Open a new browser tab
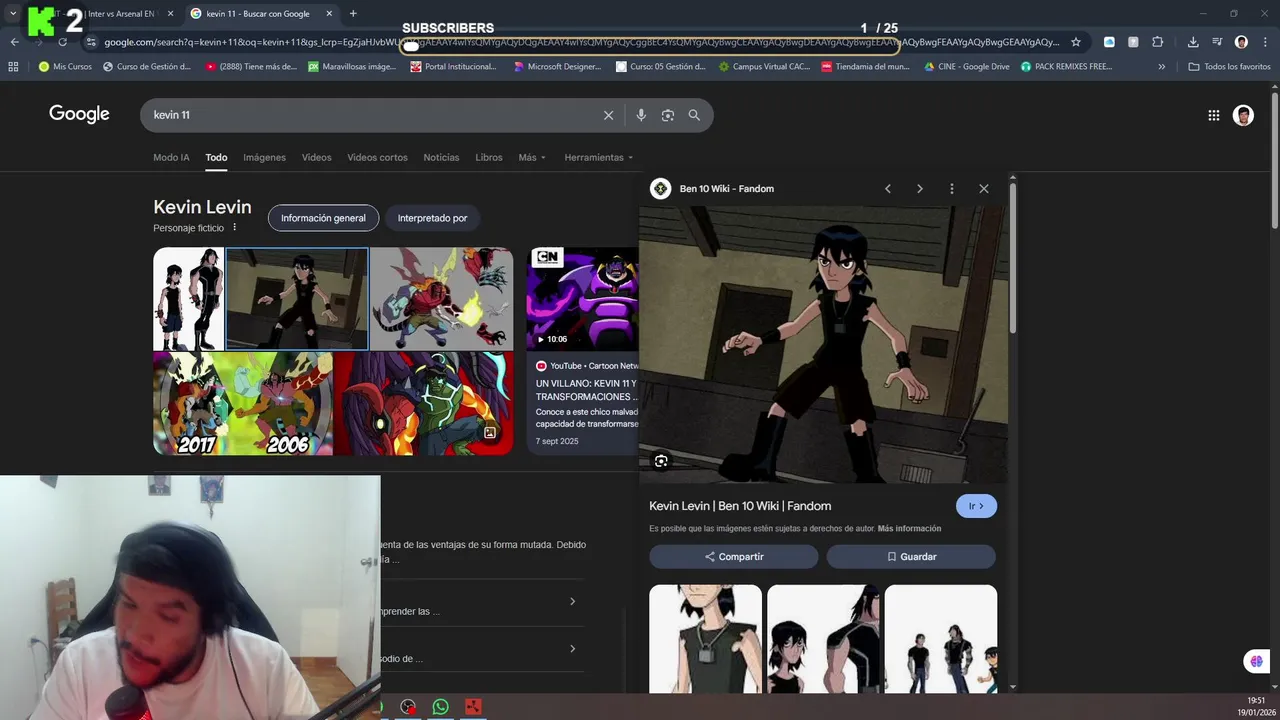1280x720 pixels. [353, 13]
